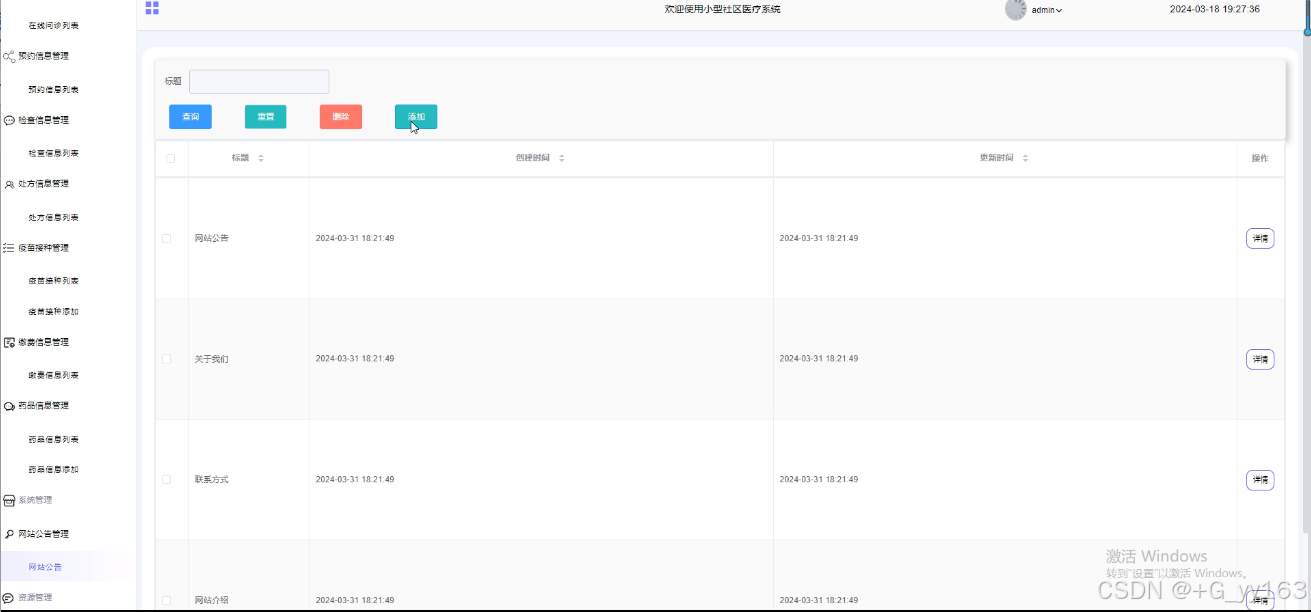Click the 检查信息管理 chat bubble icon

[x=9, y=121]
